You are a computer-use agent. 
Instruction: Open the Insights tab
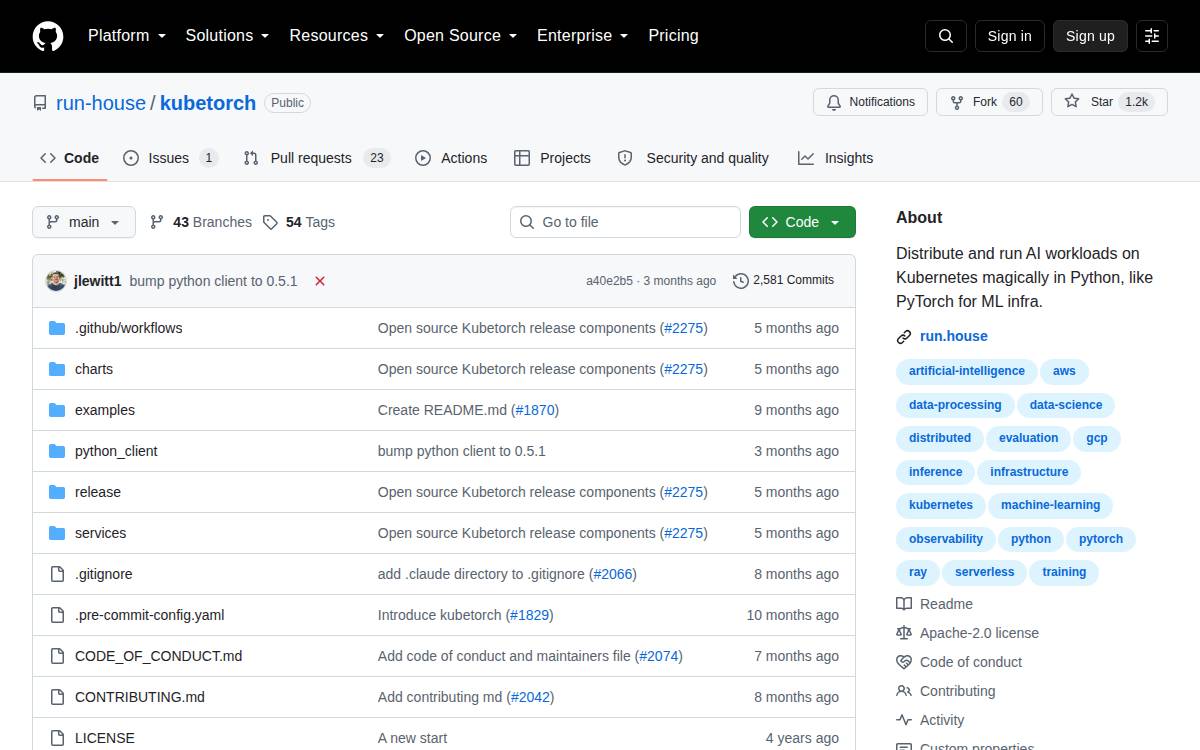835,158
